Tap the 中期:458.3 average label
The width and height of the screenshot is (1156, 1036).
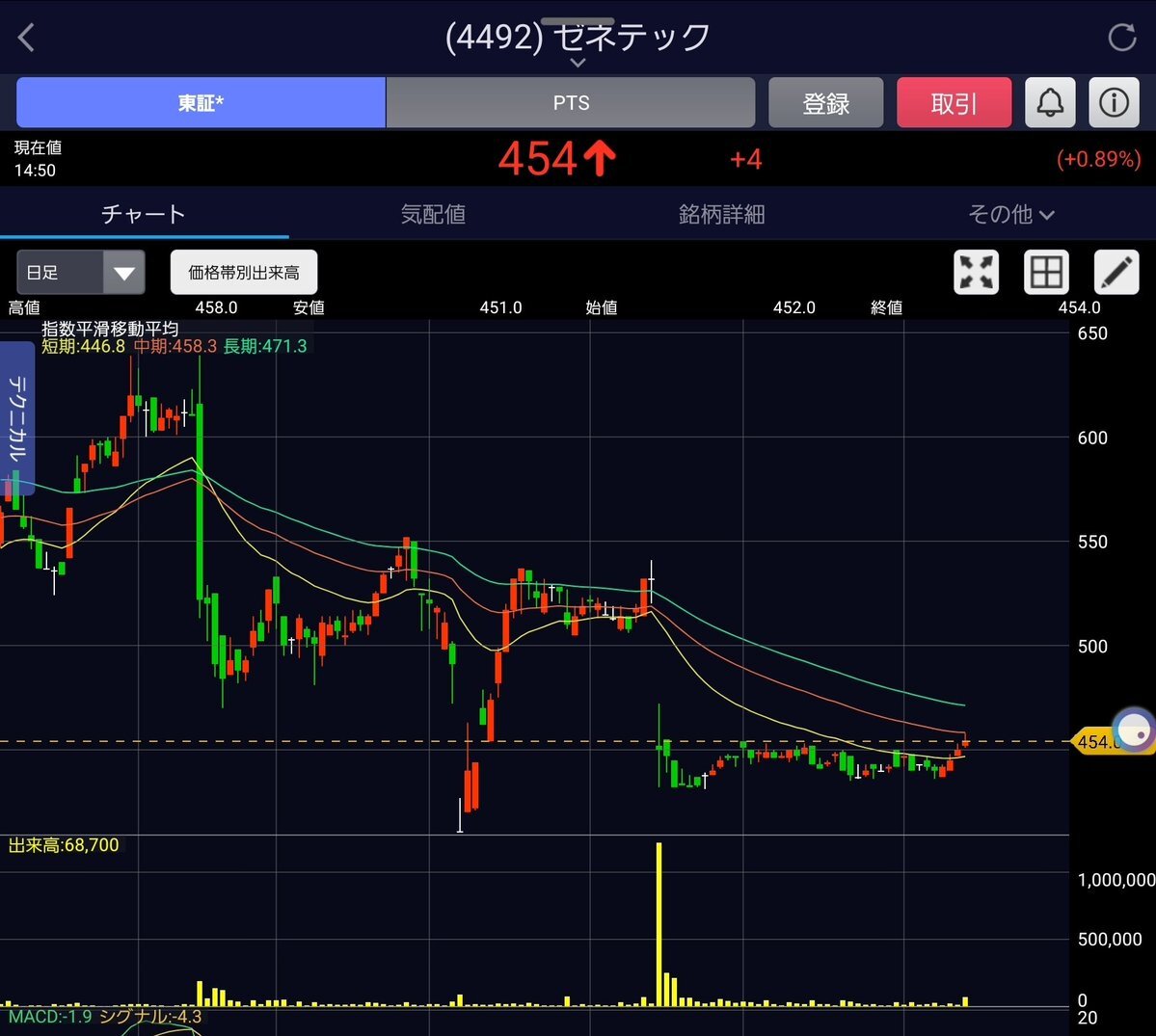[175, 346]
